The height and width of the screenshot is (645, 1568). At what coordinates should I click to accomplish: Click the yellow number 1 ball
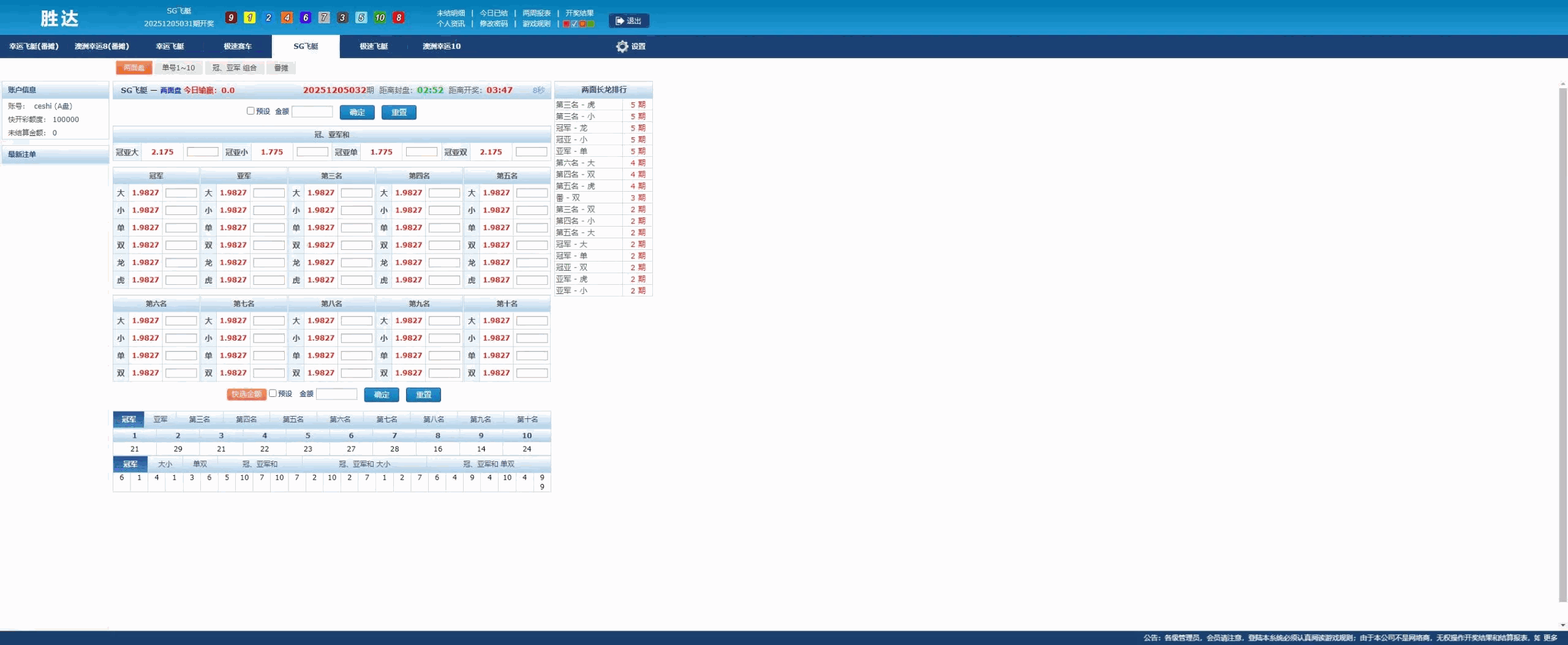(249, 18)
